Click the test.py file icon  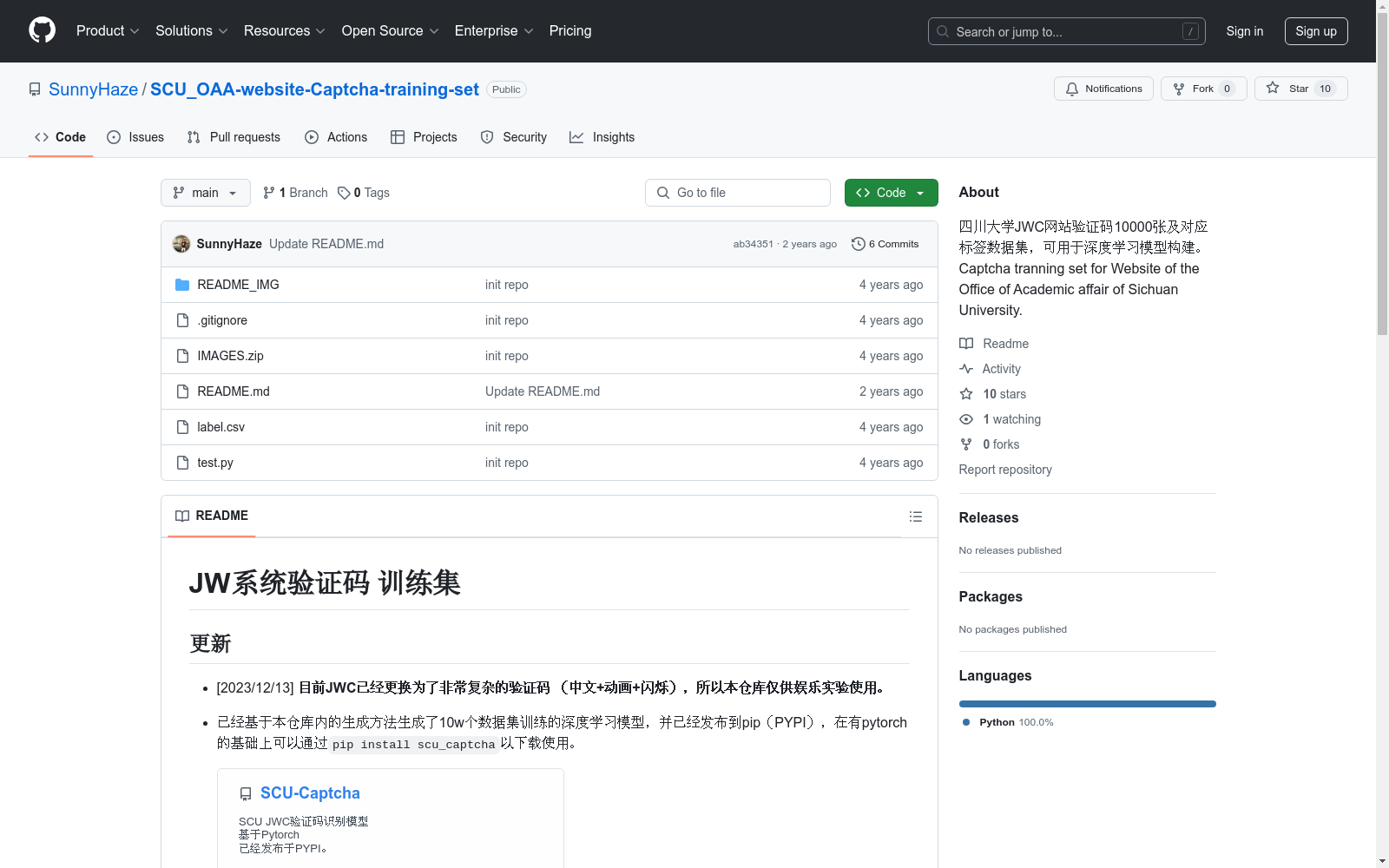pyautogui.click(x=182, y=463)
